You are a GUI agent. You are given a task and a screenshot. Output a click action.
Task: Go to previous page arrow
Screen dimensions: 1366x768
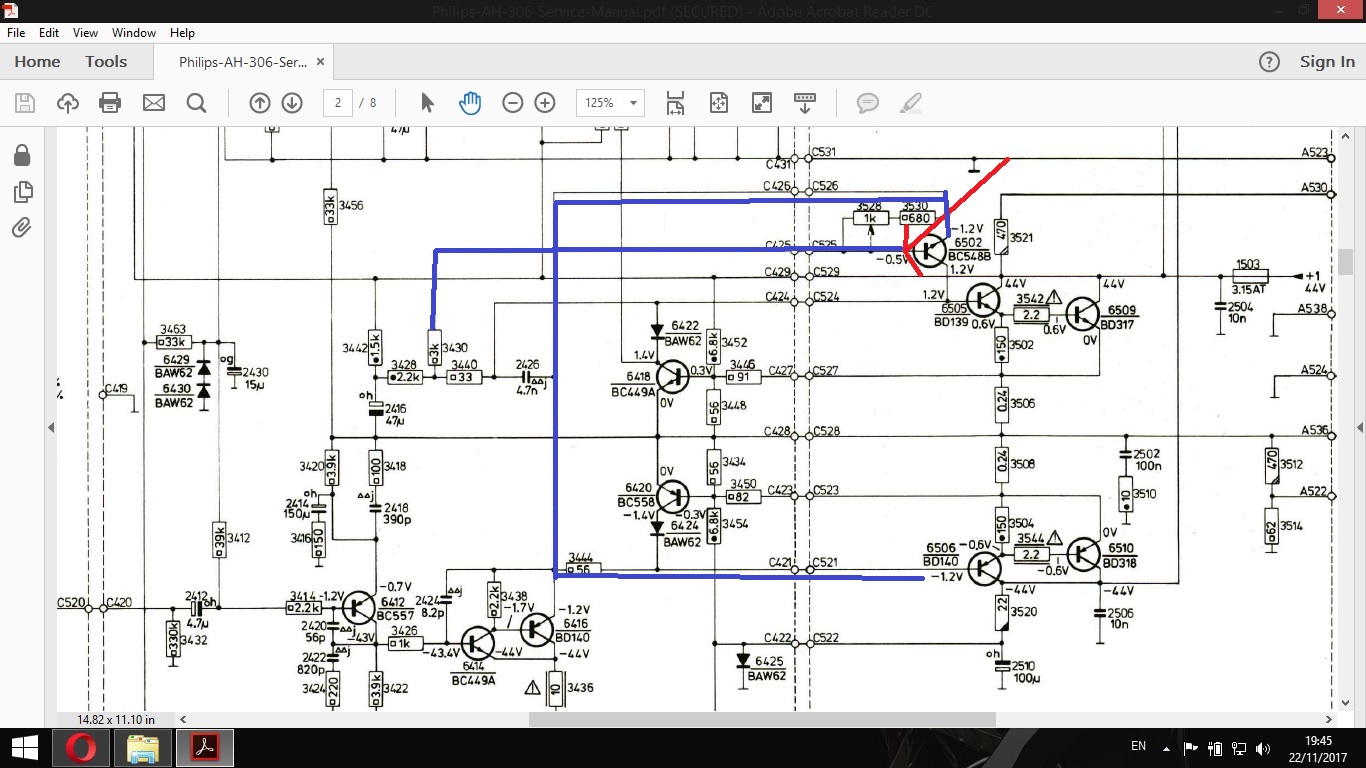click(260, 103)
